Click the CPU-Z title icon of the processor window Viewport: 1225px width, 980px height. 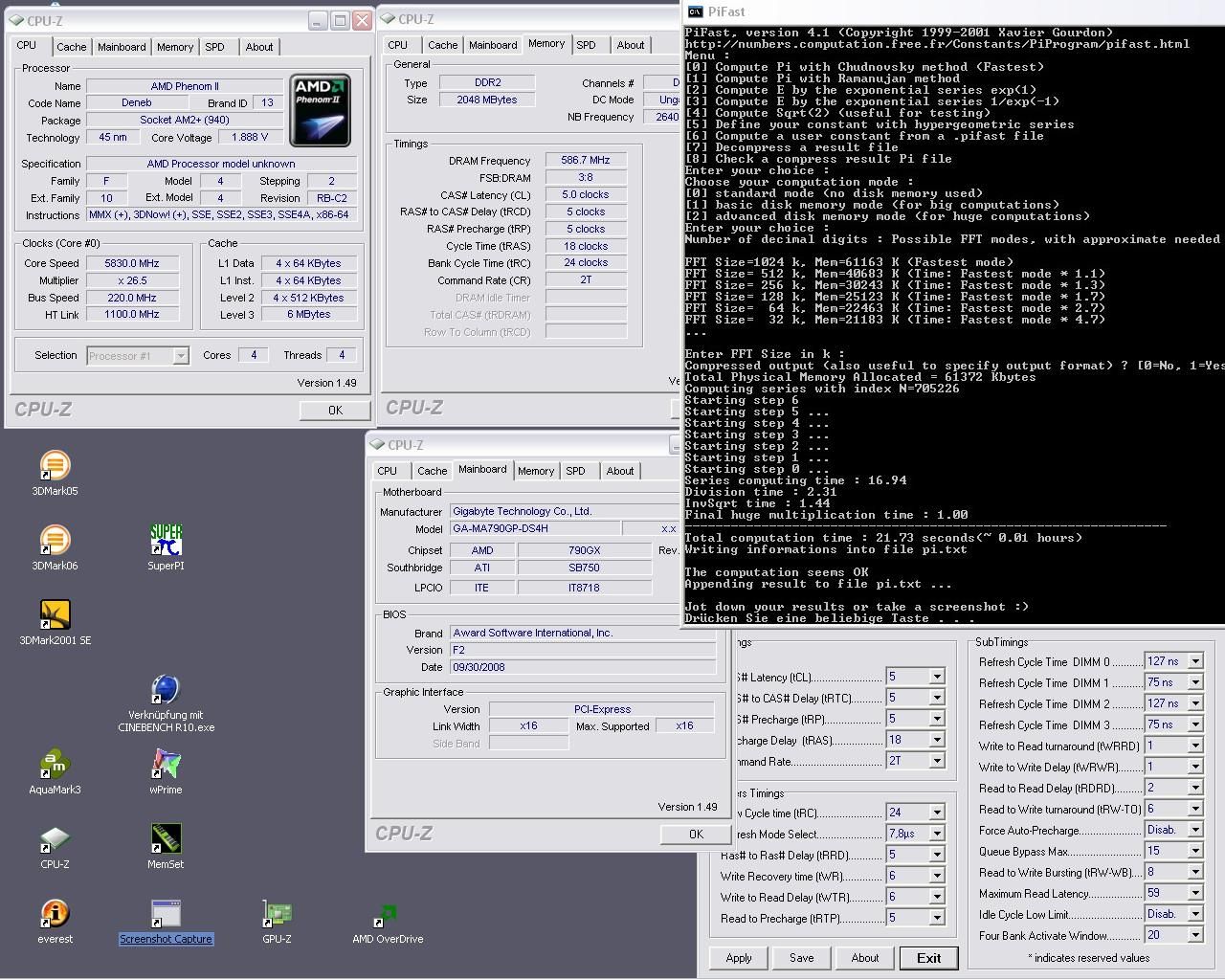[x=16, y=20]
